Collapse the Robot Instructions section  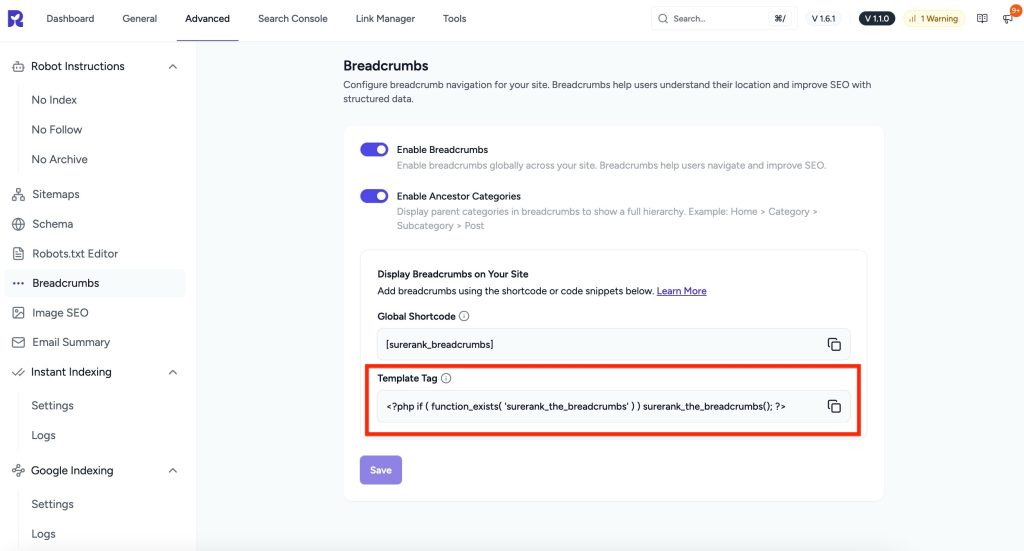click(173, 67)
